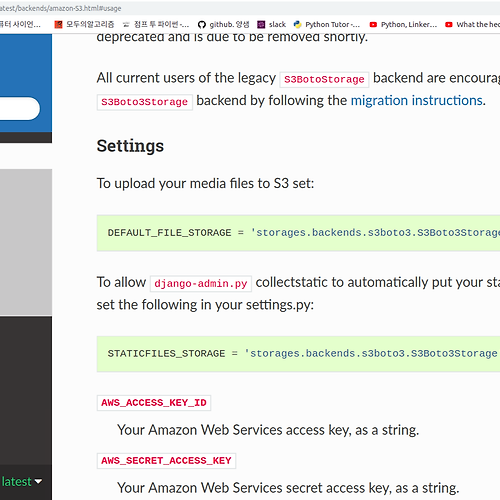Click the latest version label
Image resolution: width=500 pixels, height=500 pixels.
coord(16,482)
